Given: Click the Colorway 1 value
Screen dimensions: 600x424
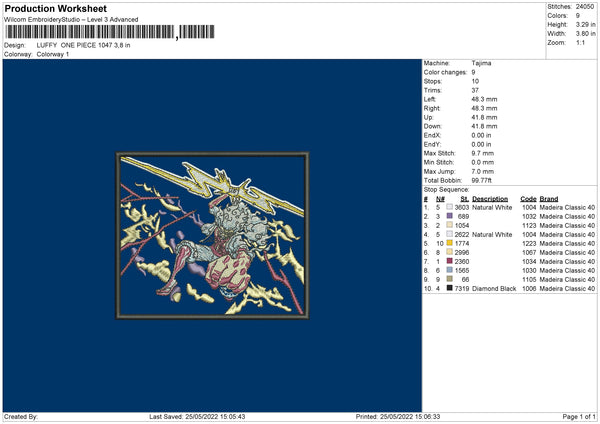Looking at the screenshot, I should coord(53,54).
